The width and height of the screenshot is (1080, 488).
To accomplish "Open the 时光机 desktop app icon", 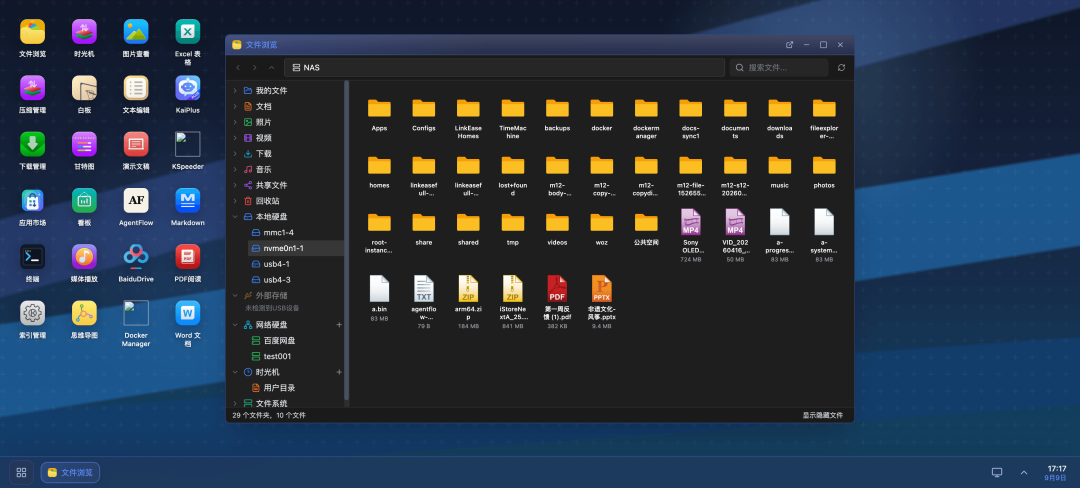I will point(84,32).
